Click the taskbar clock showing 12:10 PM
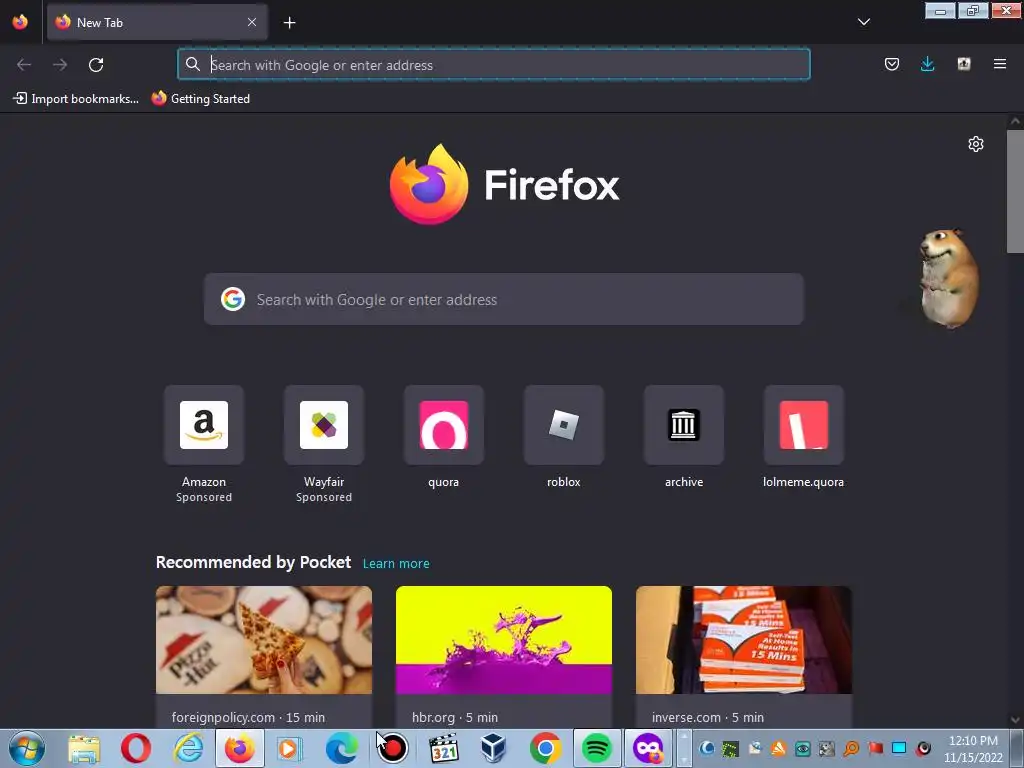The width and height of the screenshot is (1024, 768). [x=973, y=749]
